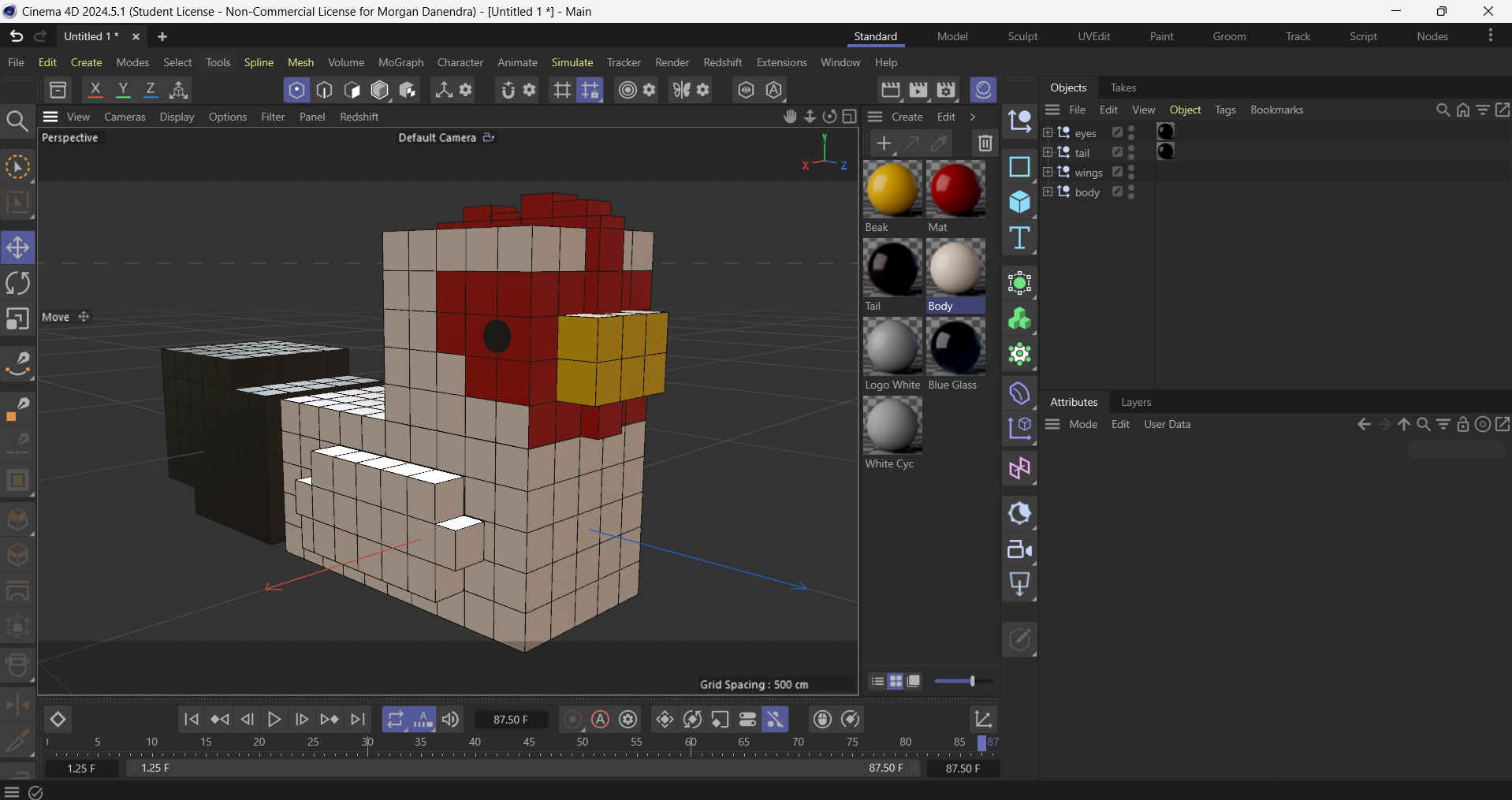Viewport: 1512px width, 800px height.
Task: Open the search magnifier in the viewport toolbar
Action: point(17,121)
